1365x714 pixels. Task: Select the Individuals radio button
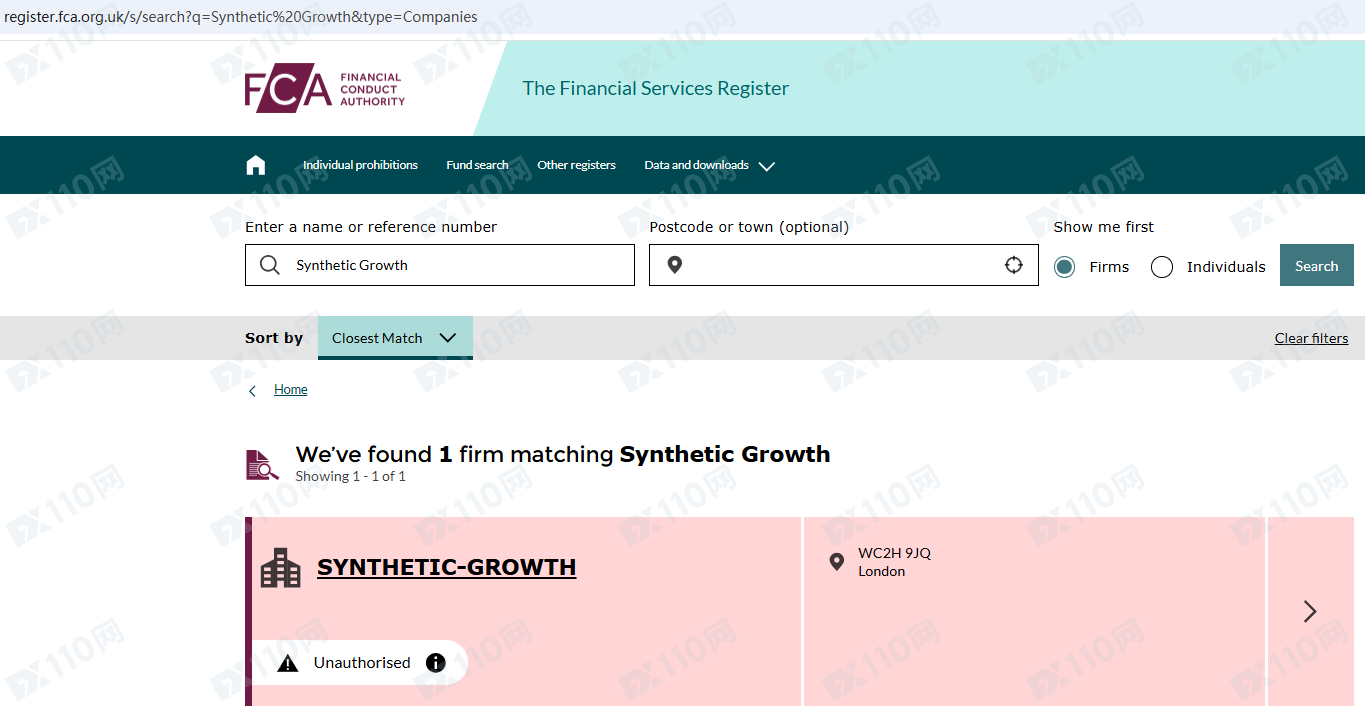[1162, 267]
